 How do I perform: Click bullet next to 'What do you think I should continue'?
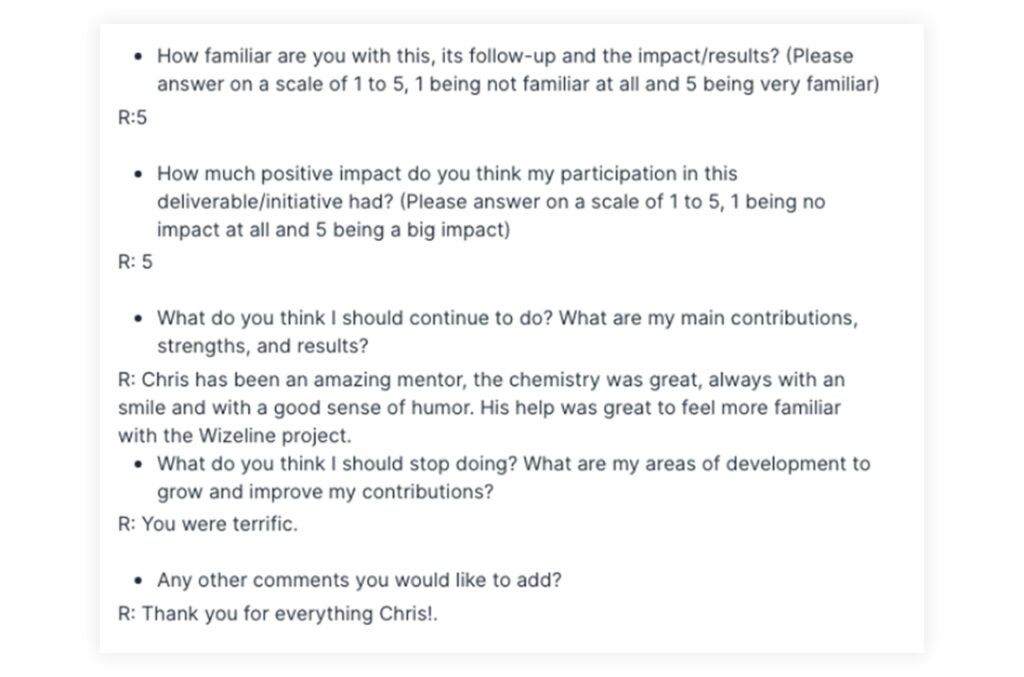coord(139,319)
